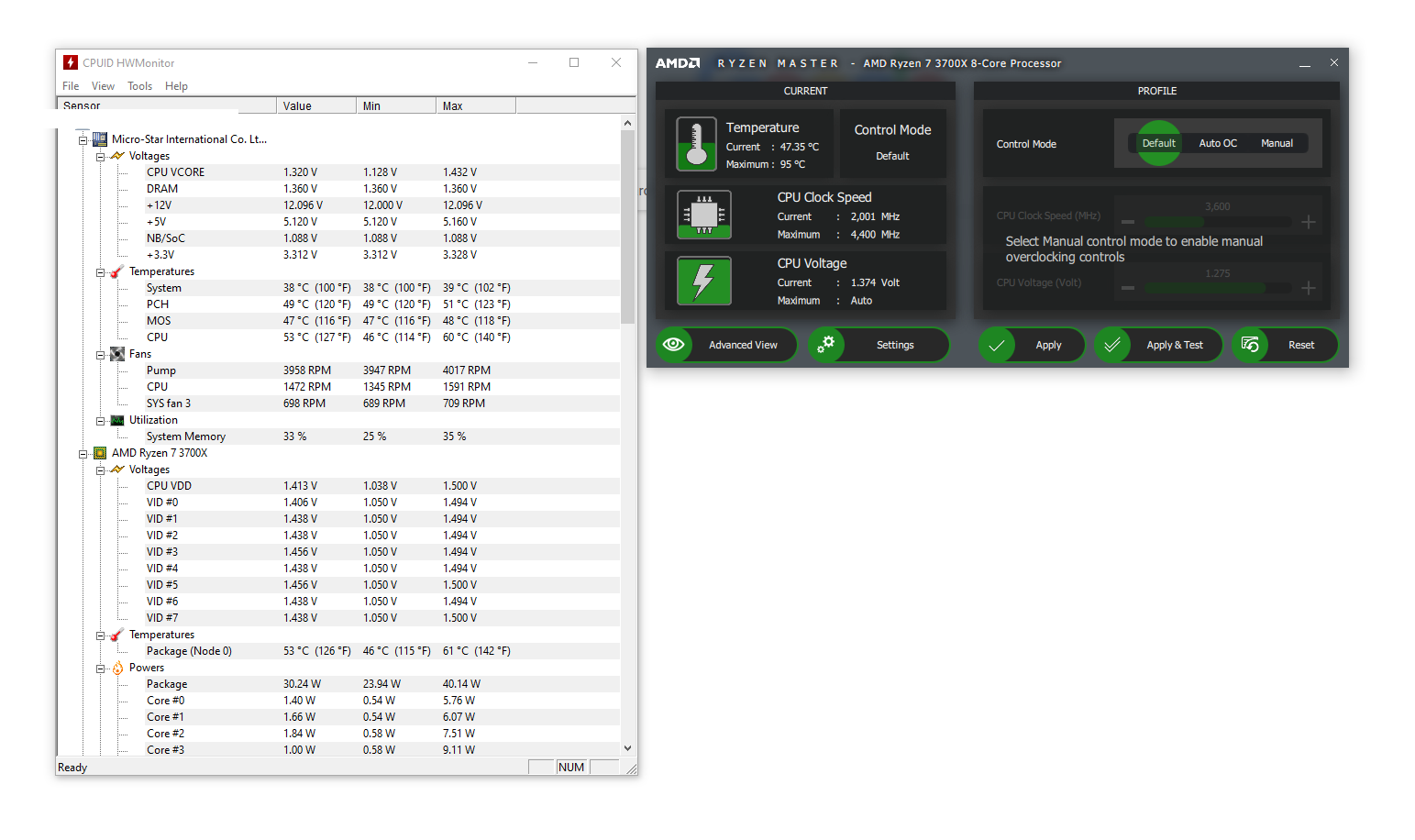
Task: Collapse the Ryzen Temperatures group
Action: (100, 636)
